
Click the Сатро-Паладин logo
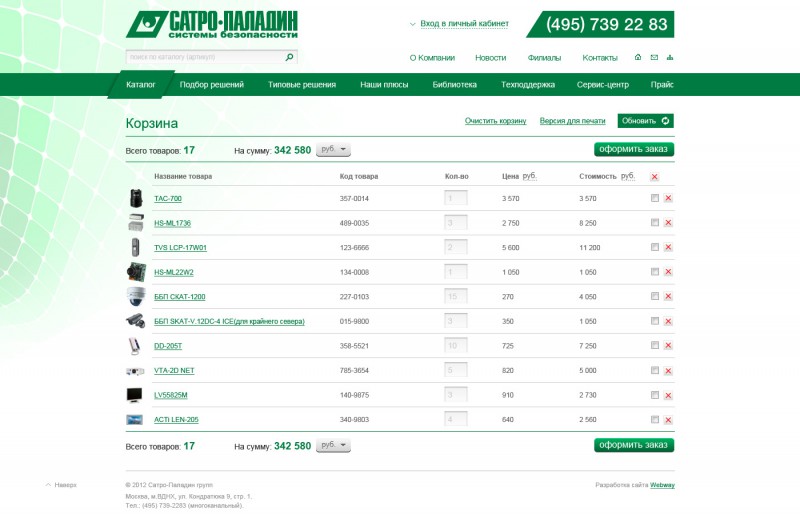(x=212, y=25)
